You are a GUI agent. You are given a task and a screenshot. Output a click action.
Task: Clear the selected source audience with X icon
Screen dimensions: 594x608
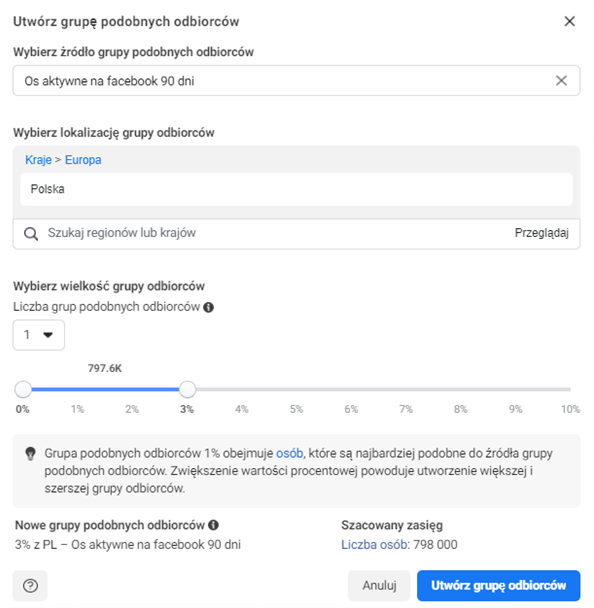[x=561, y=81]
